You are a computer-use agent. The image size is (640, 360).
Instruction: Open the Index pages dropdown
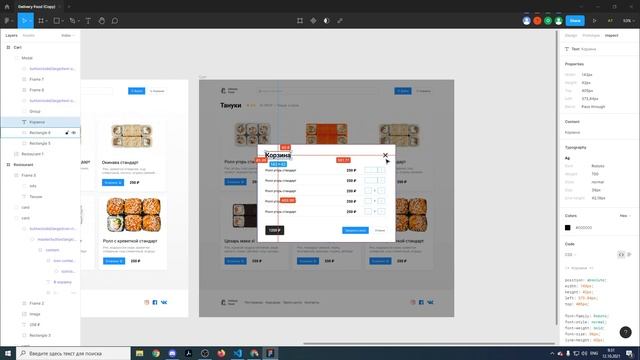68,36
